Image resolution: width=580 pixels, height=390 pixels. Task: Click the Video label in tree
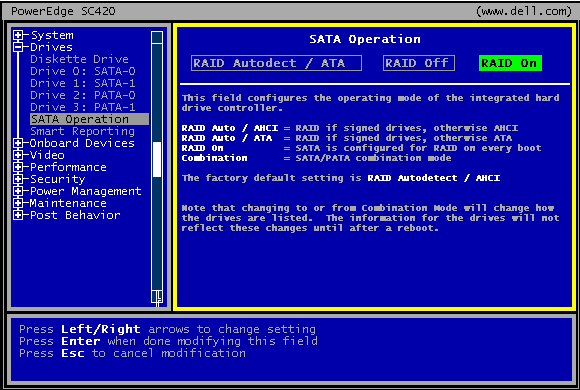[47, 155]
